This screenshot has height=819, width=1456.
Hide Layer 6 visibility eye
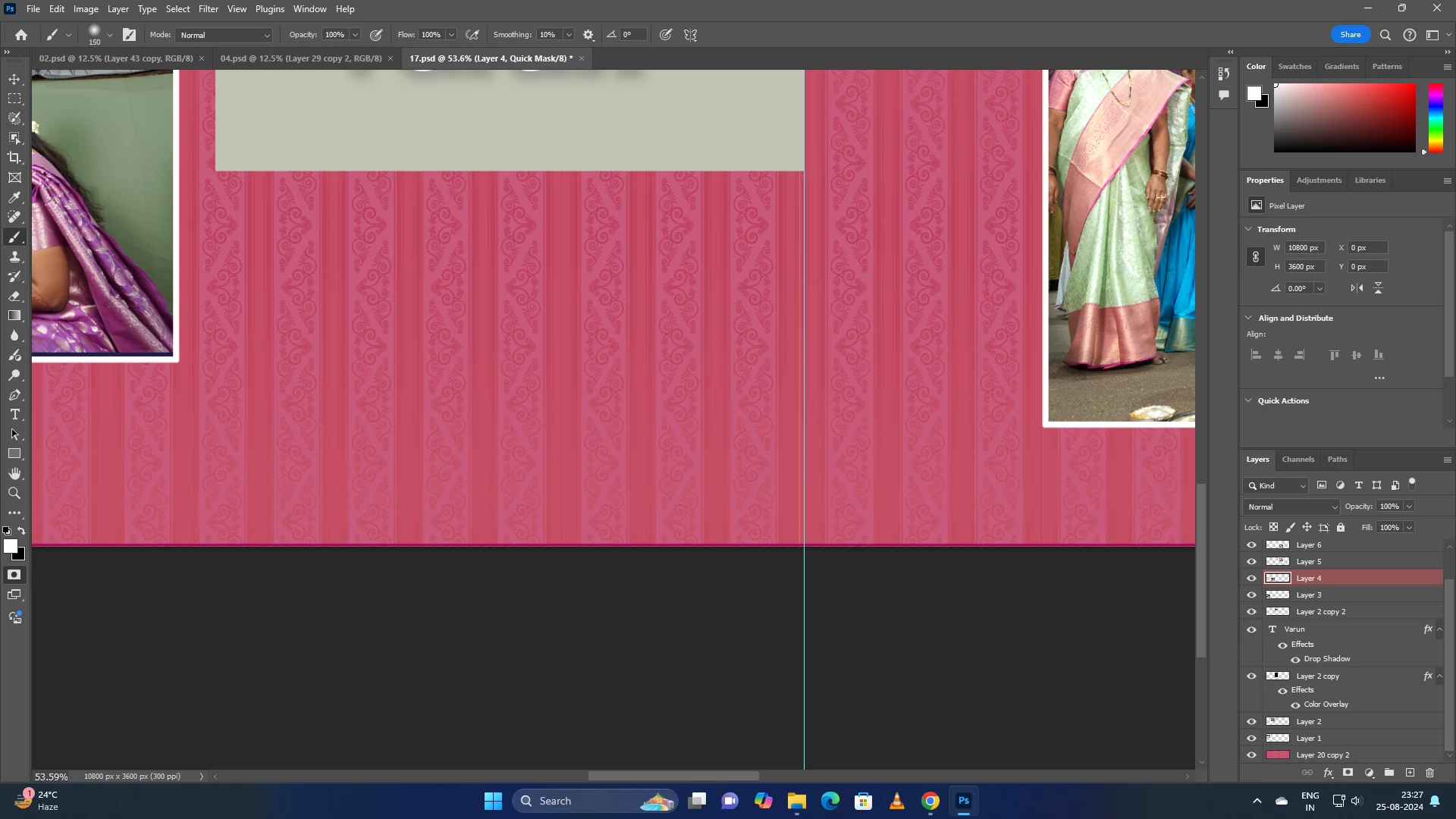tap(1251, 544)
